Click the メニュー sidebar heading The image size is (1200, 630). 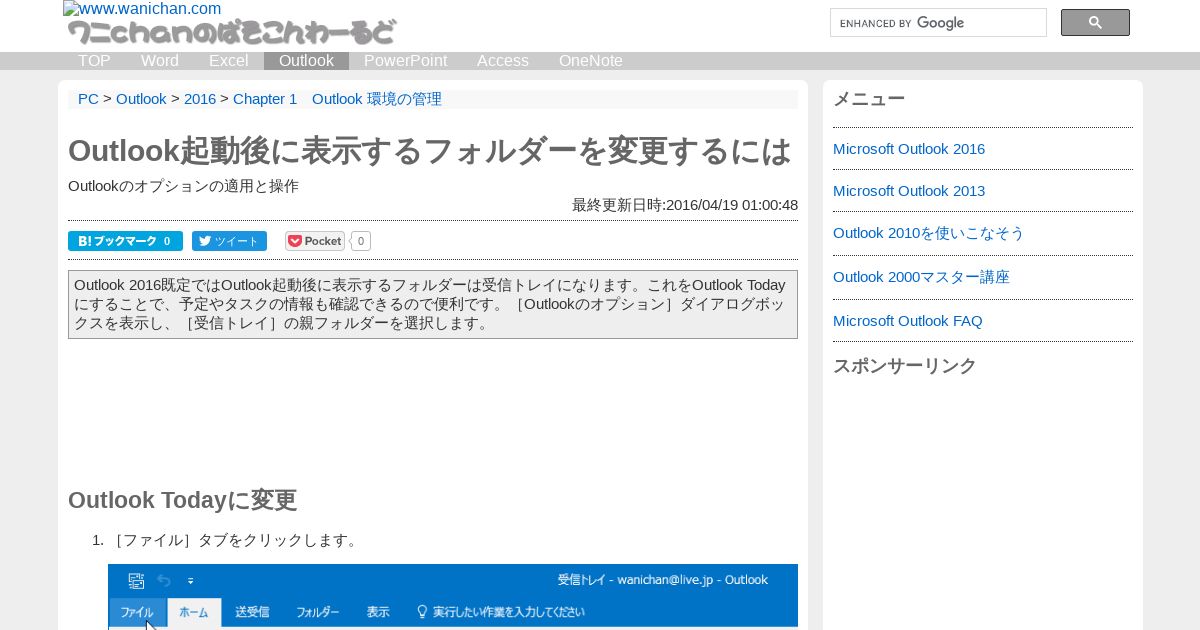pos(869,99)
